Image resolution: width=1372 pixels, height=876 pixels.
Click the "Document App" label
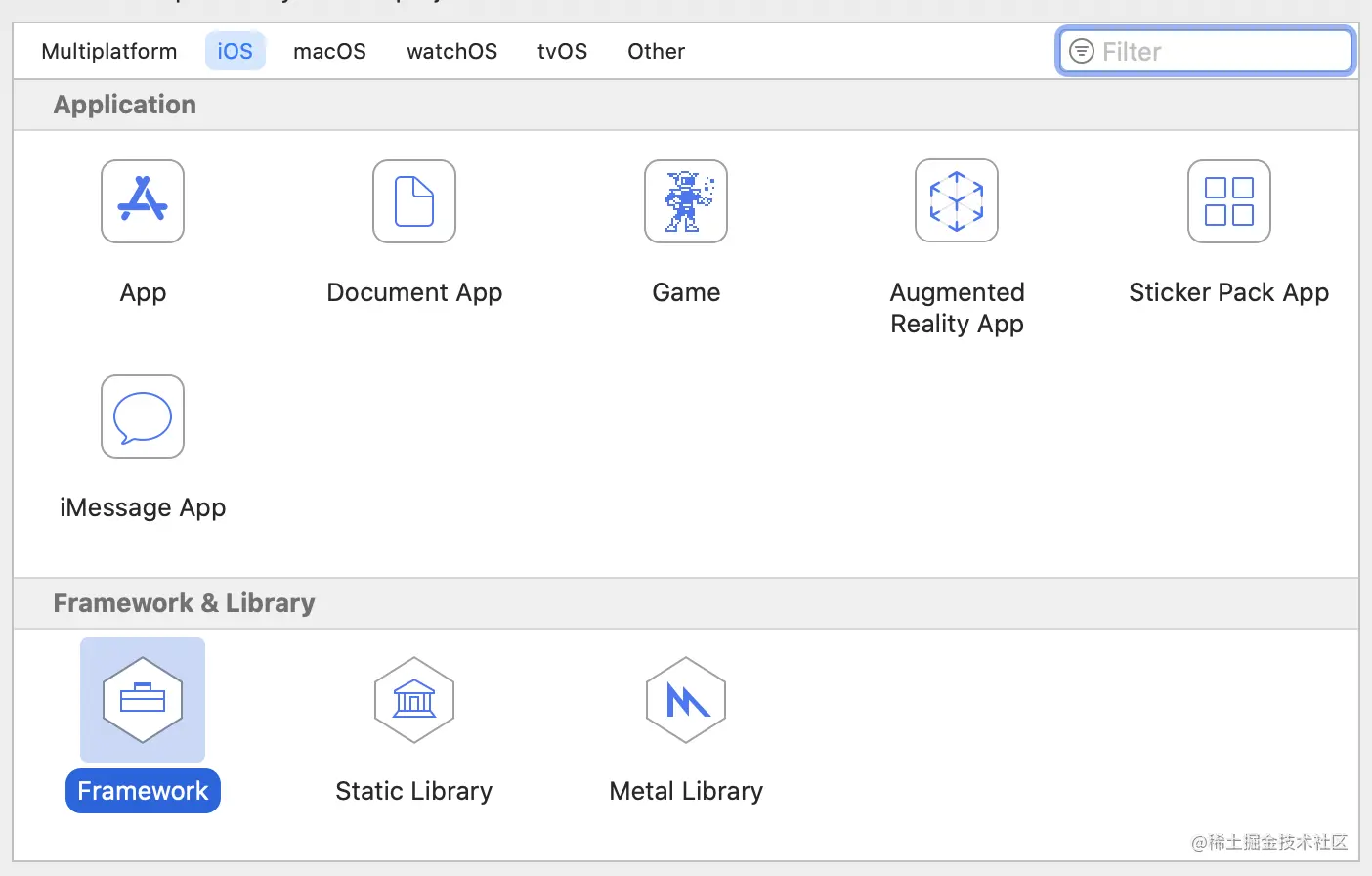point(414,292)
